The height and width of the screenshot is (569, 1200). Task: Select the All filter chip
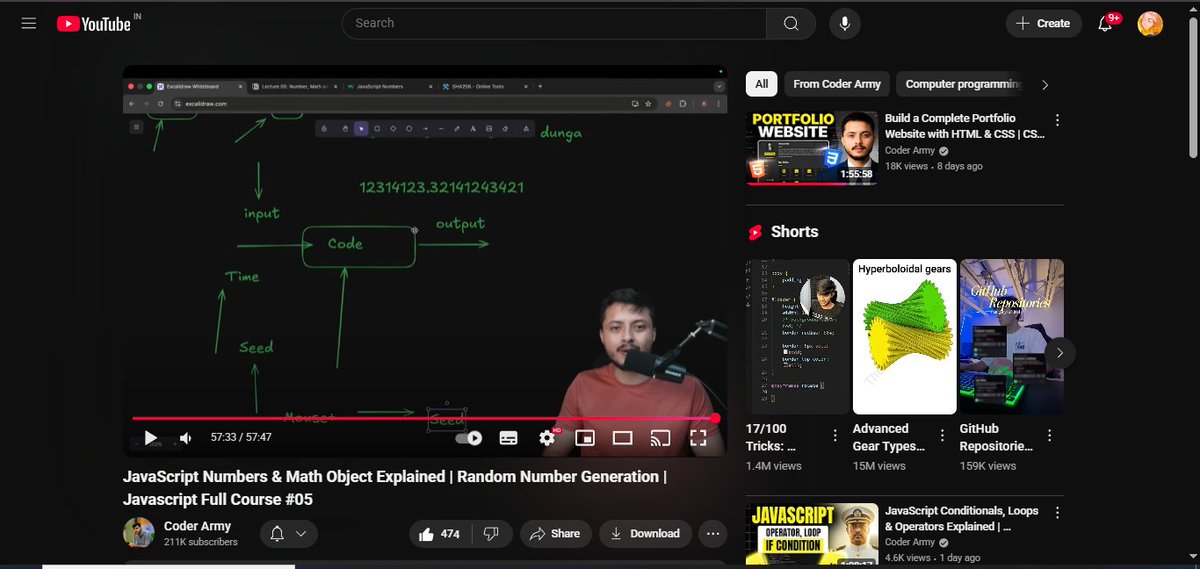762,84
